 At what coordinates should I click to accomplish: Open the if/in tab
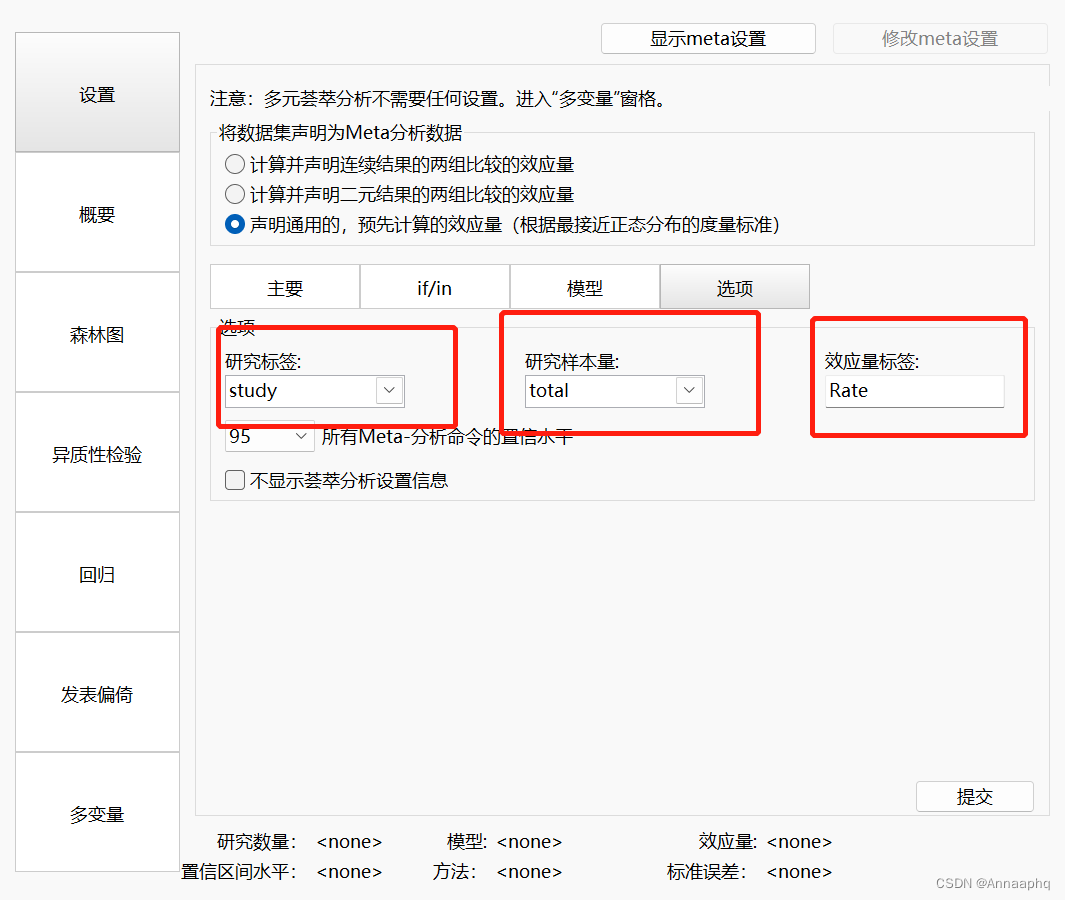[434, 287]
